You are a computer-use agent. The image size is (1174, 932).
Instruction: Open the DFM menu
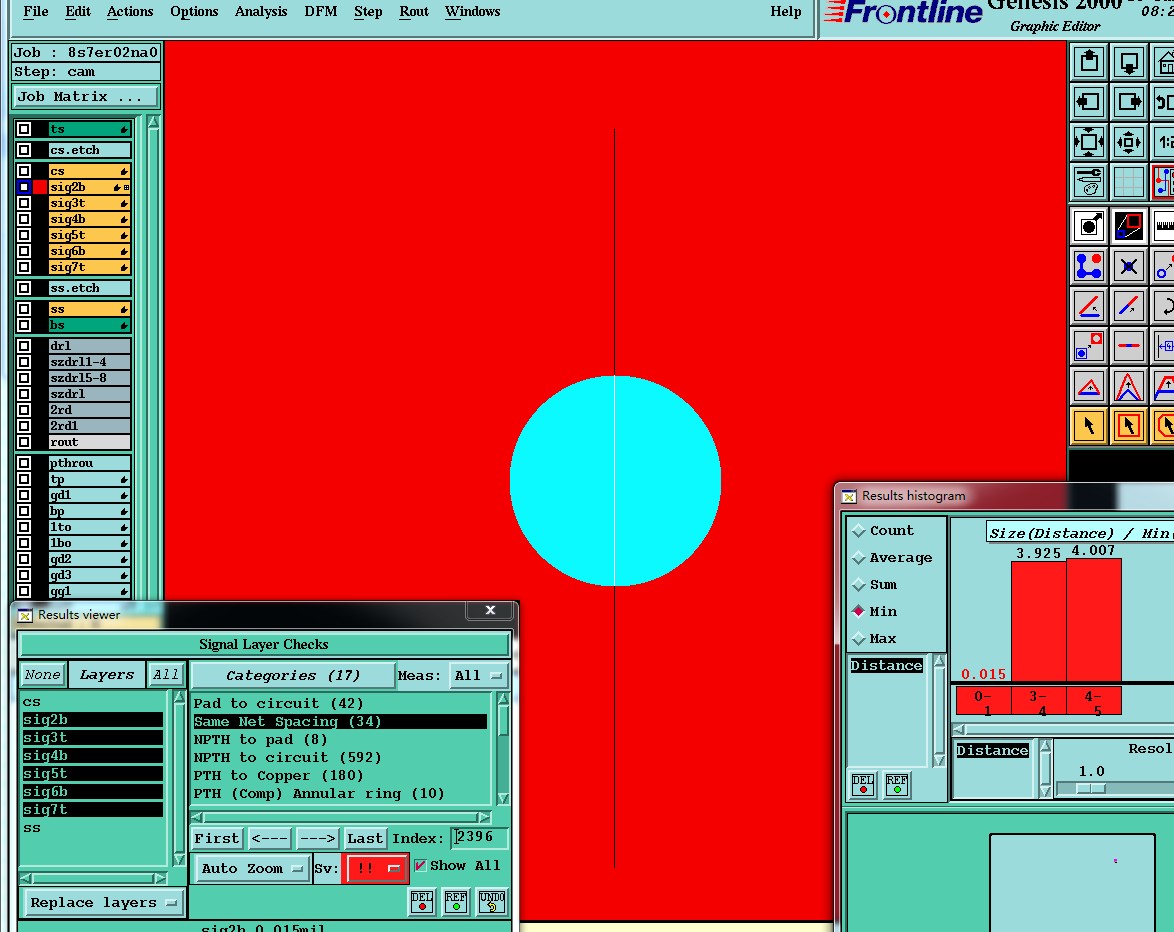(x=320, y=11)
